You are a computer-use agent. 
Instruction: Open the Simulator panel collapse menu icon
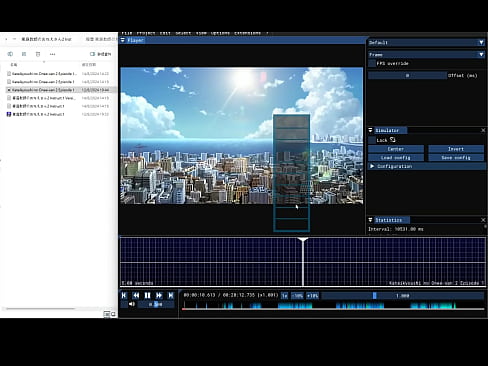[x=370, y=130]
